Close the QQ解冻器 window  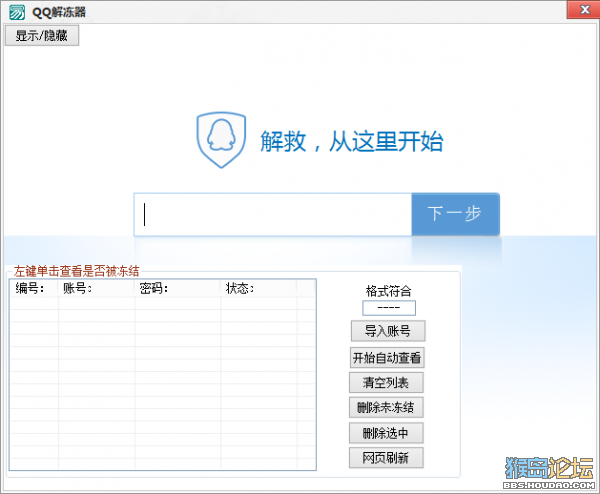click(x=584, y=10)
